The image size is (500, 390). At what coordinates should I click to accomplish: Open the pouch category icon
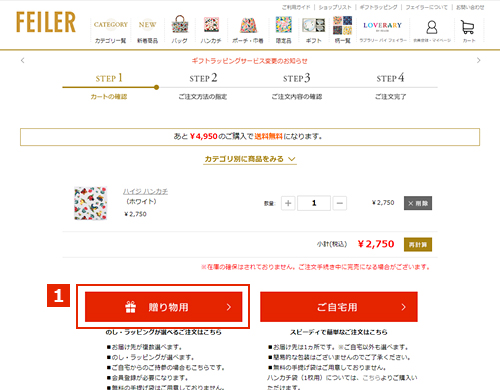point(248,24)
